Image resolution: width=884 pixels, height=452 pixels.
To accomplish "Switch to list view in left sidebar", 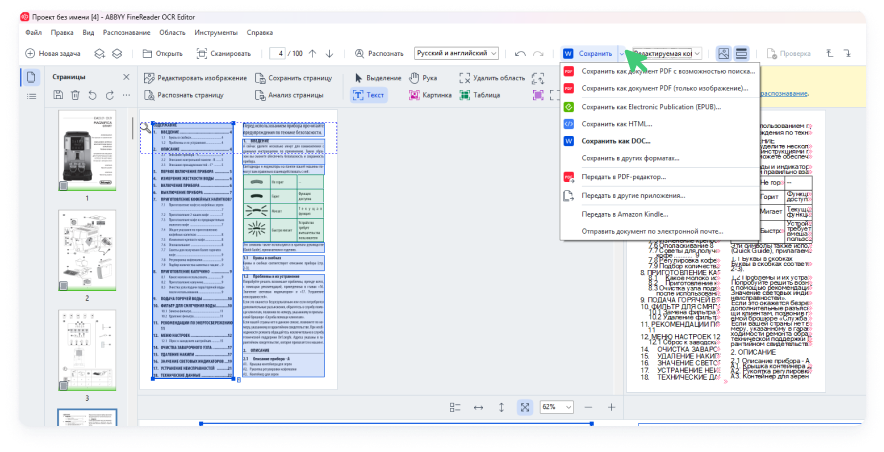I will pyautogui.click(x=32, y=96).
